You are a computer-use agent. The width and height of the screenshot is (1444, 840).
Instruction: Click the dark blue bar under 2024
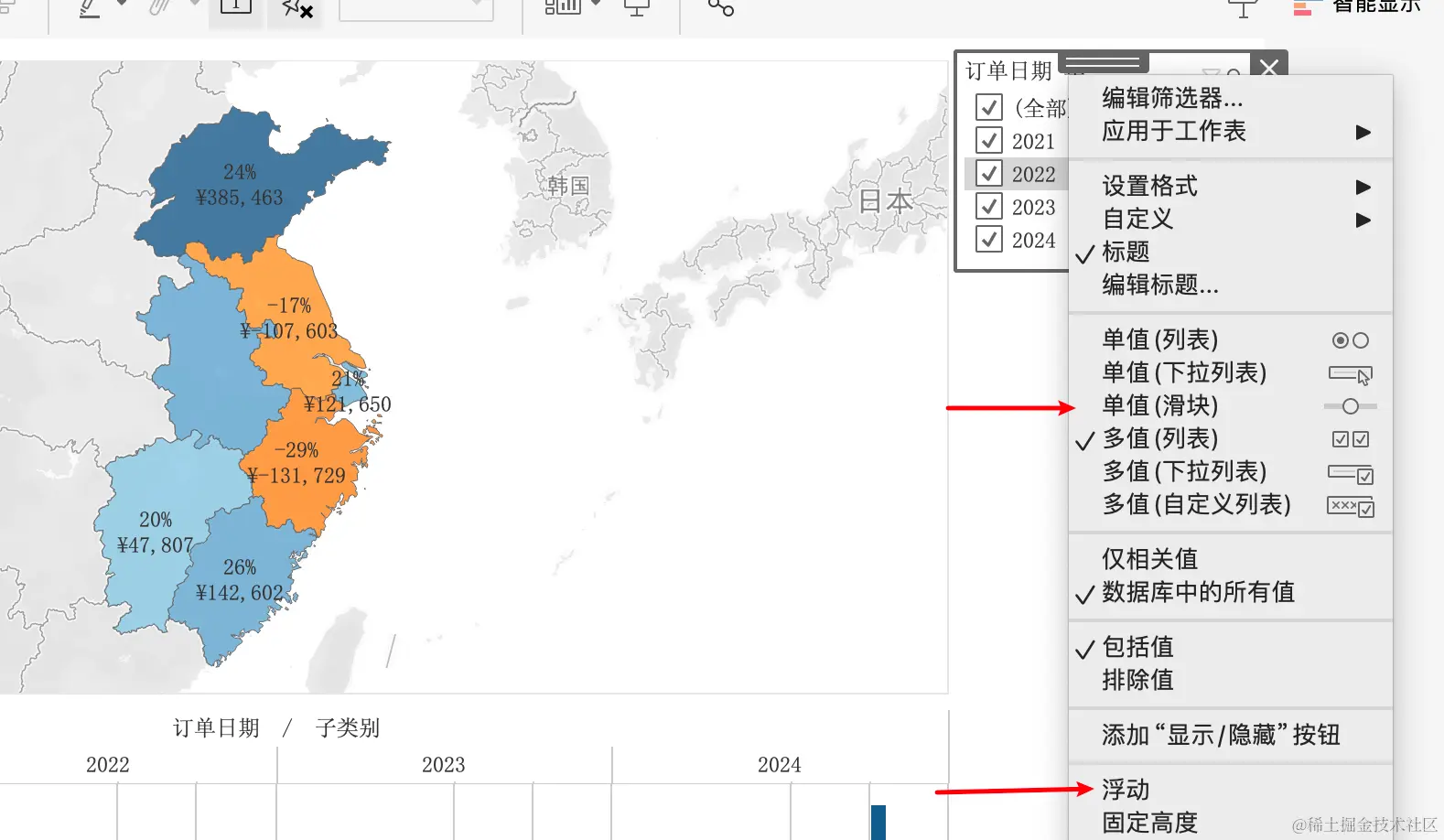(x=878, y=823)
